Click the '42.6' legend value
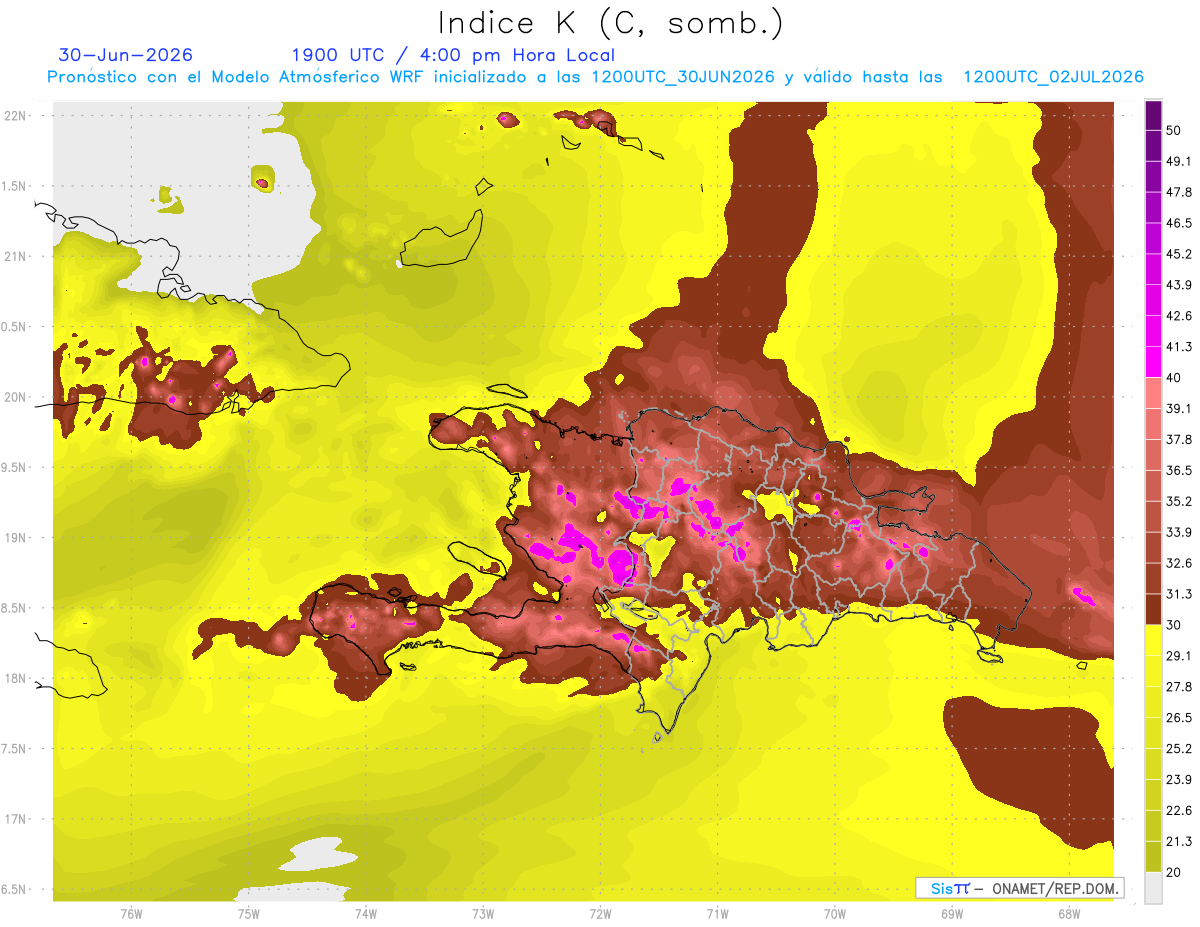The width and height of the screenshot is (1200, 927). click(x=1179, y=316)
